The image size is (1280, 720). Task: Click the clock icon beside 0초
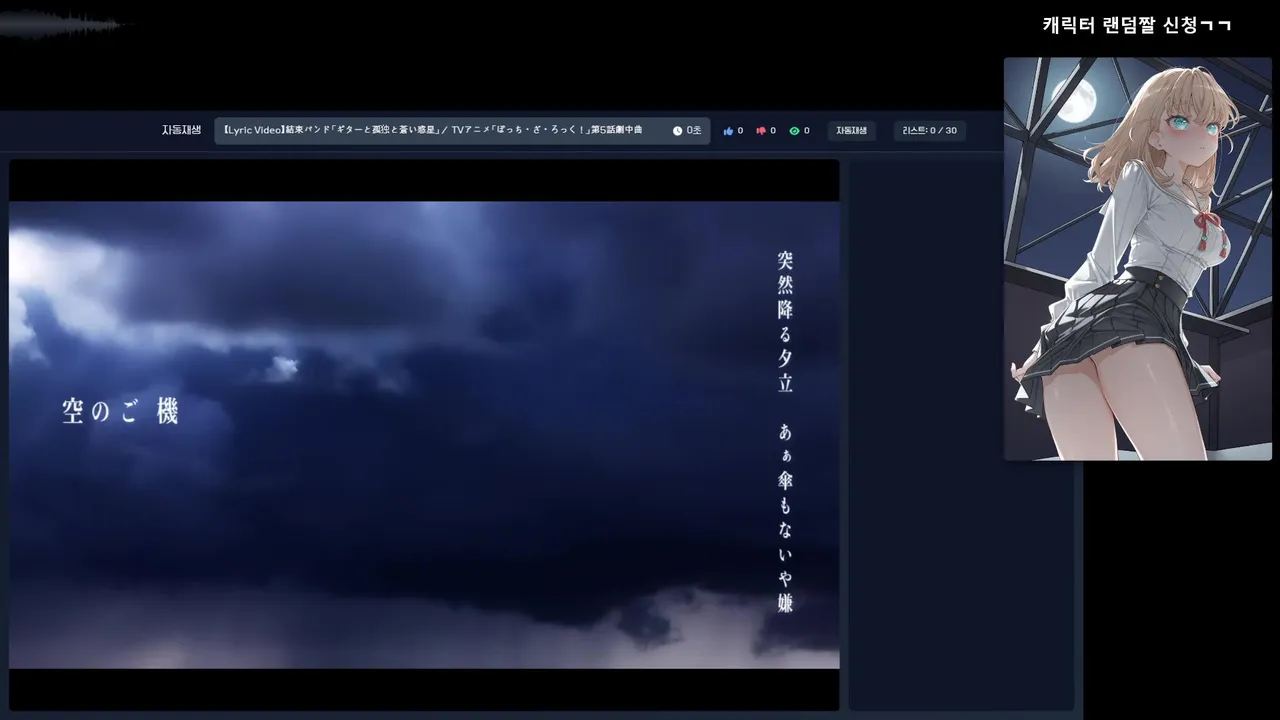pos(677,131)
